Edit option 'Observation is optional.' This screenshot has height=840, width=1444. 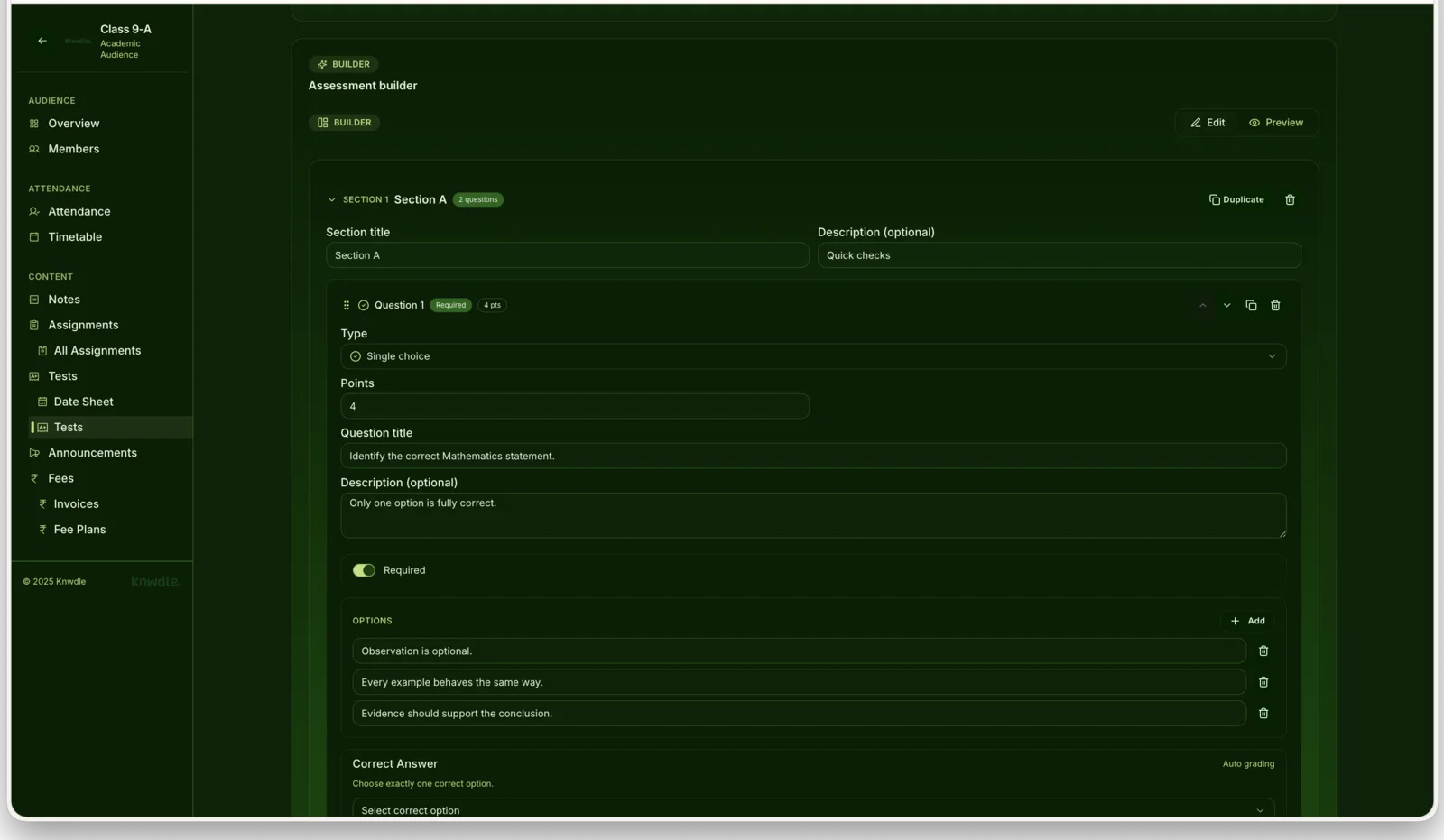point(799,651)
